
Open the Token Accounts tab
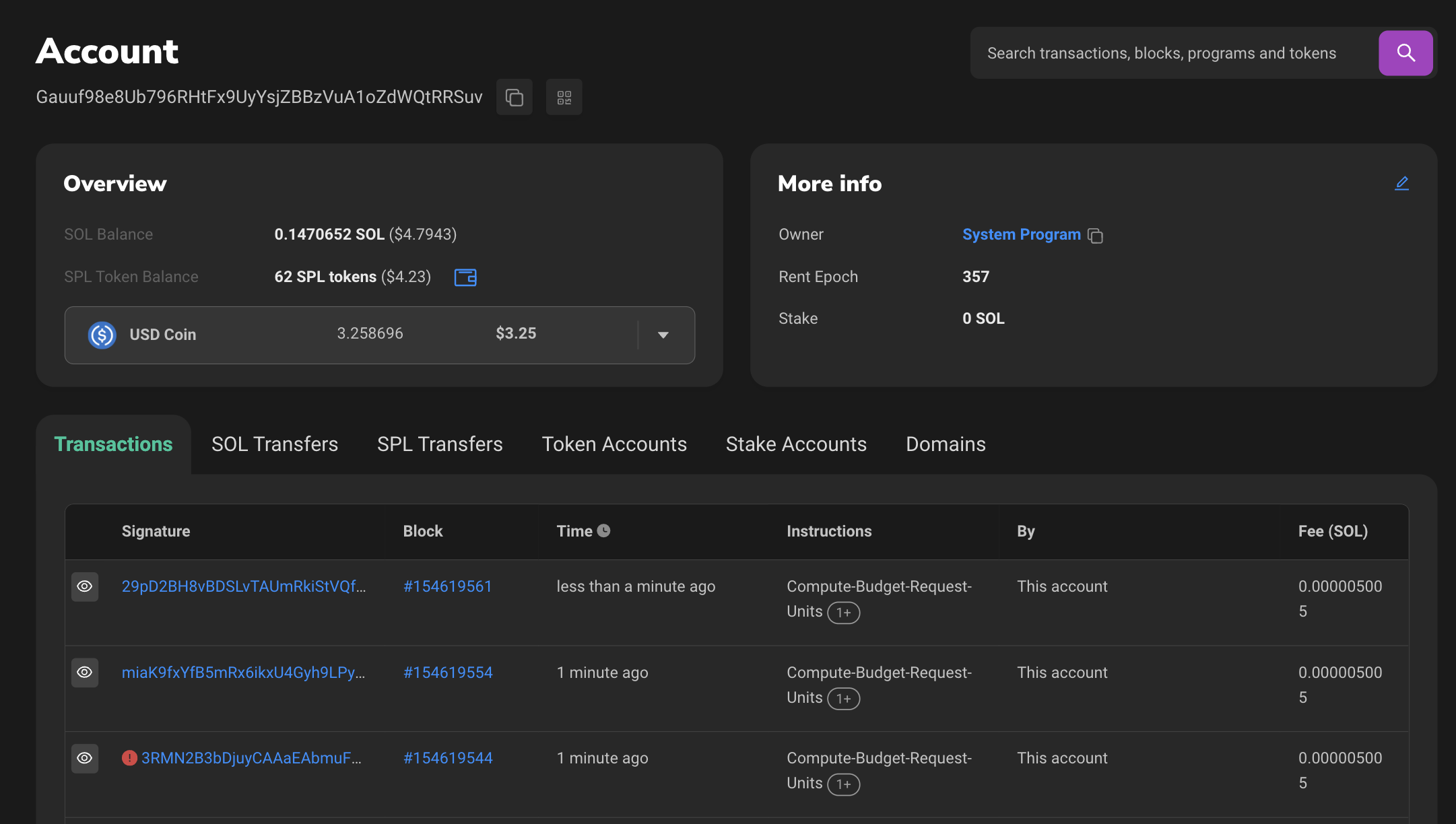coord(614,444)
